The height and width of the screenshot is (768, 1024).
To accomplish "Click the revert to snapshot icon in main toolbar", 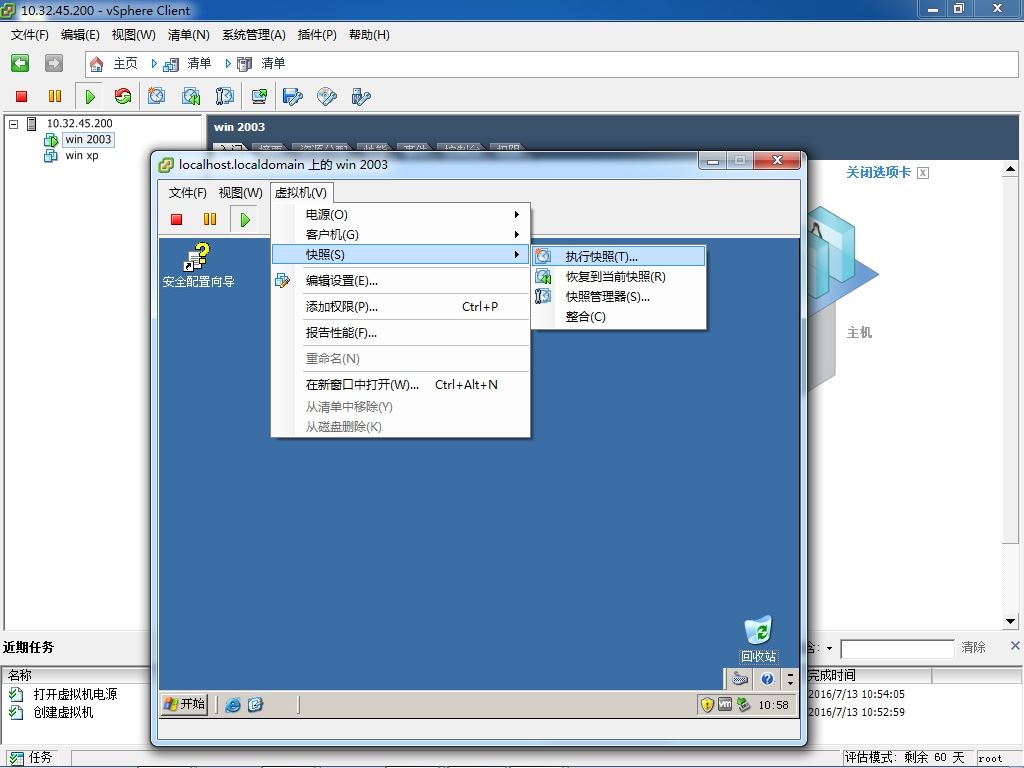I will 191,97.
